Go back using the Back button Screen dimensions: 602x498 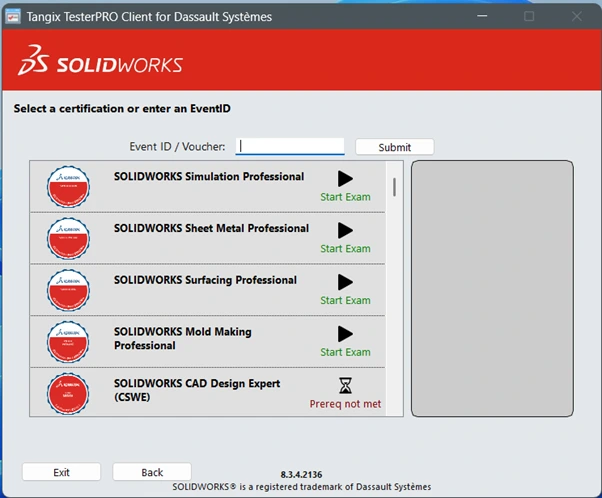pyautogui.click(x=152, y=472)
